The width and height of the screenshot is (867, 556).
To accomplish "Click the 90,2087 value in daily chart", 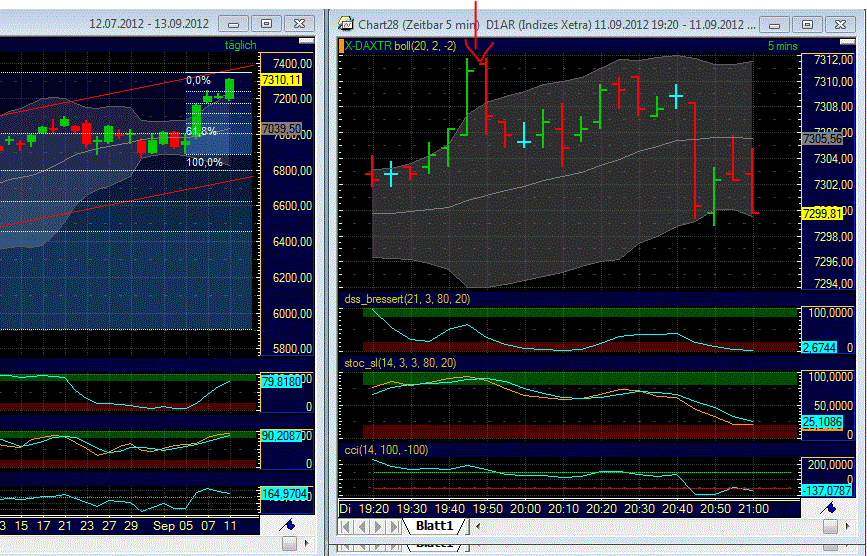I will click(x=281, y=436).
